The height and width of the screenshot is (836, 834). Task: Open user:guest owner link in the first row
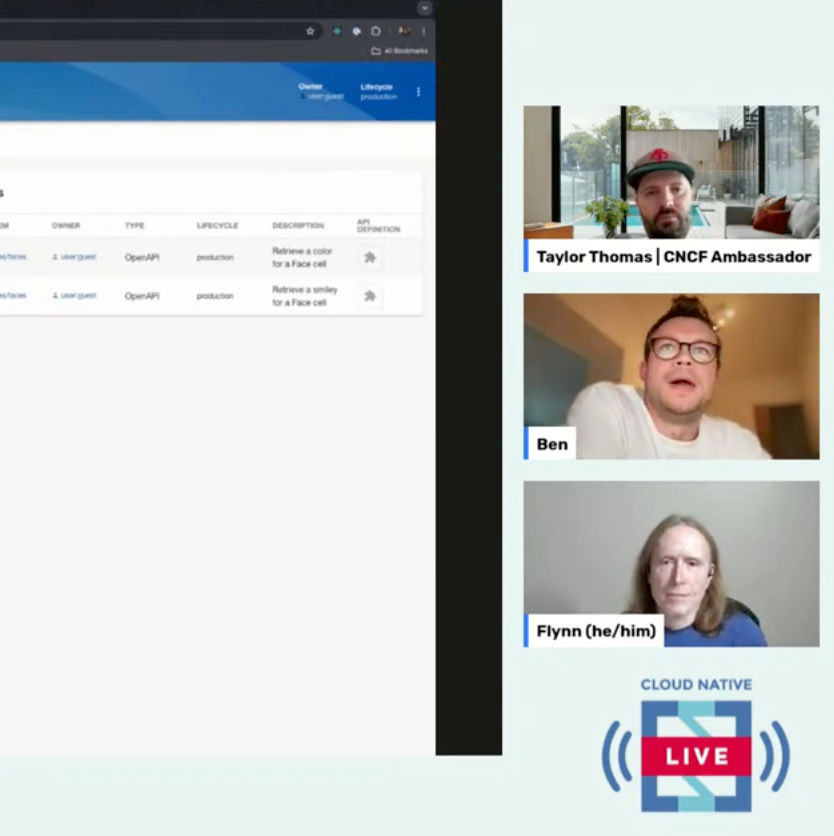click(x=75, y=257)
